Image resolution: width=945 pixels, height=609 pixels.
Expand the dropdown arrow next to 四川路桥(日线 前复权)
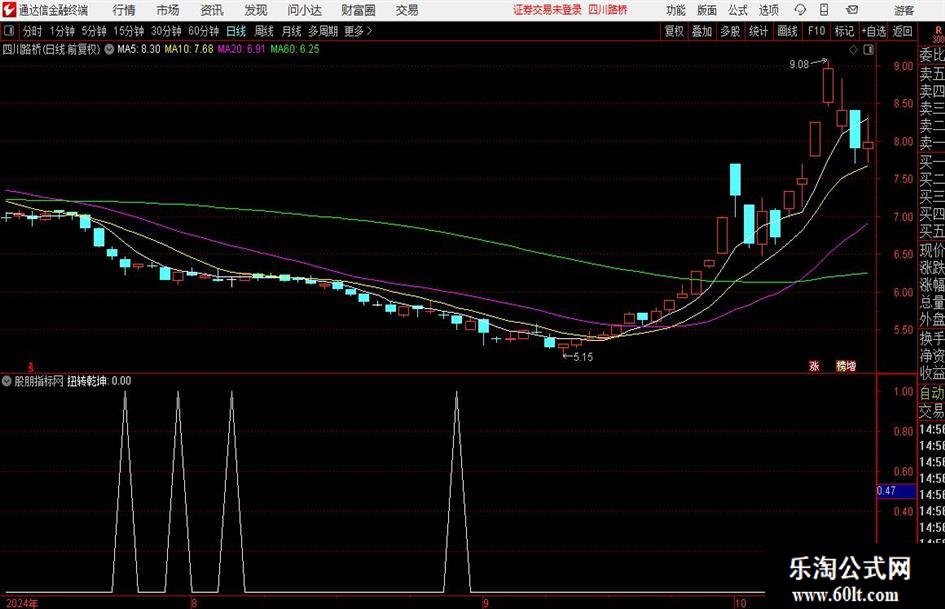tap(109, 49)
